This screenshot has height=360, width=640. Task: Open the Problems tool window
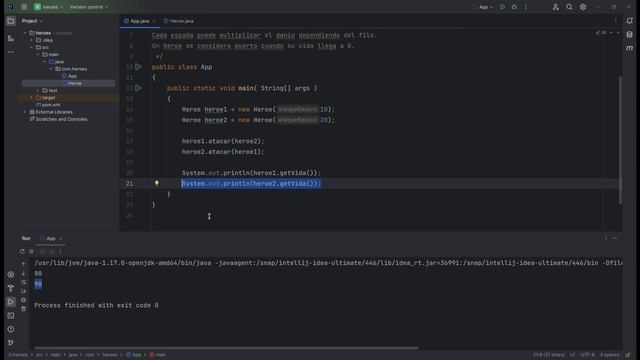(11, 329)
